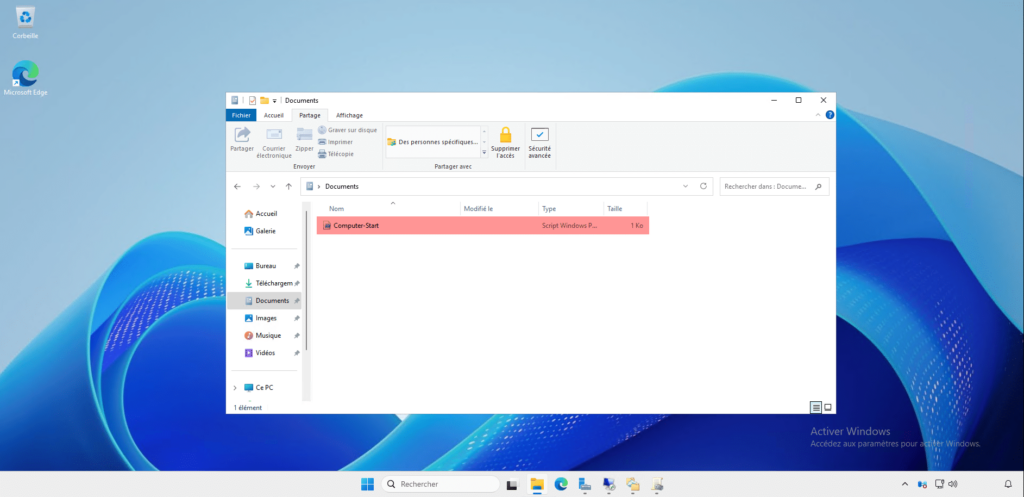Expand the address bar path chevron
Image resolution: width=1024 pixels, height=497 pixels.
tap(319, 187)
